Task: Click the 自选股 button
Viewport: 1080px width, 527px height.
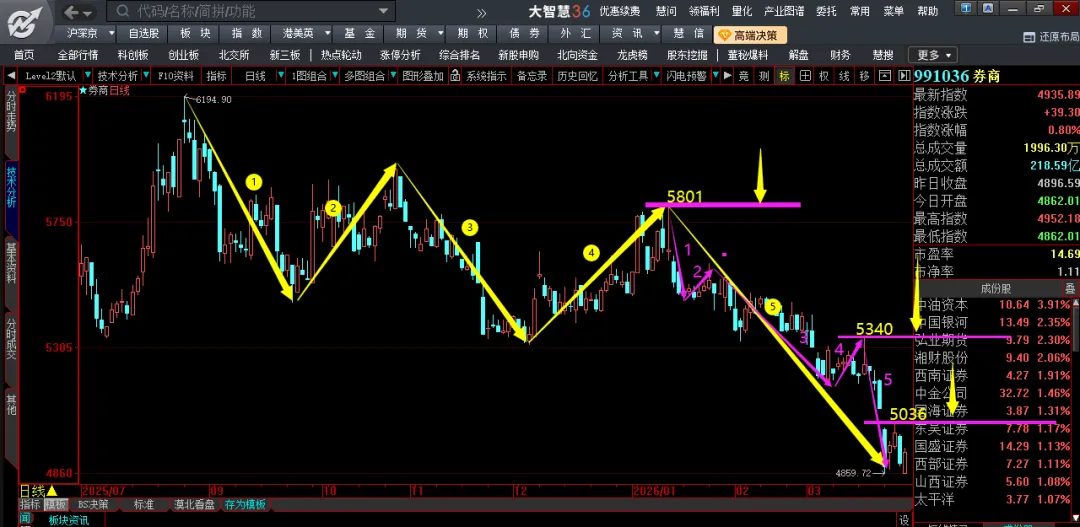Action: [x=144, y=33]
